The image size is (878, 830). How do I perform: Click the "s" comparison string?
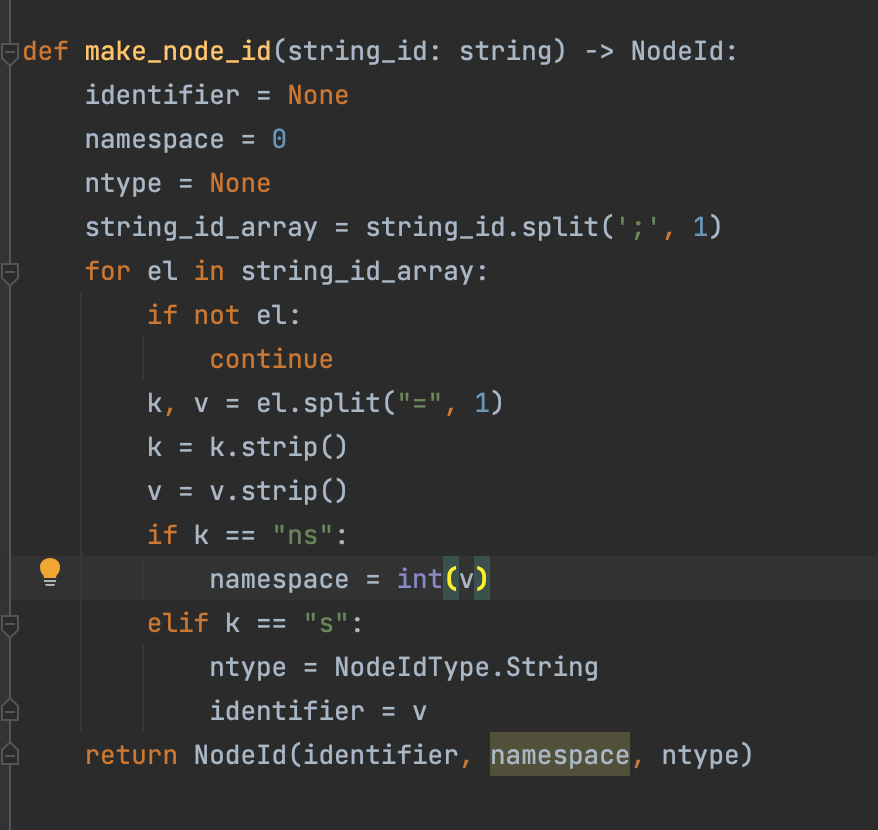[328, 622]
